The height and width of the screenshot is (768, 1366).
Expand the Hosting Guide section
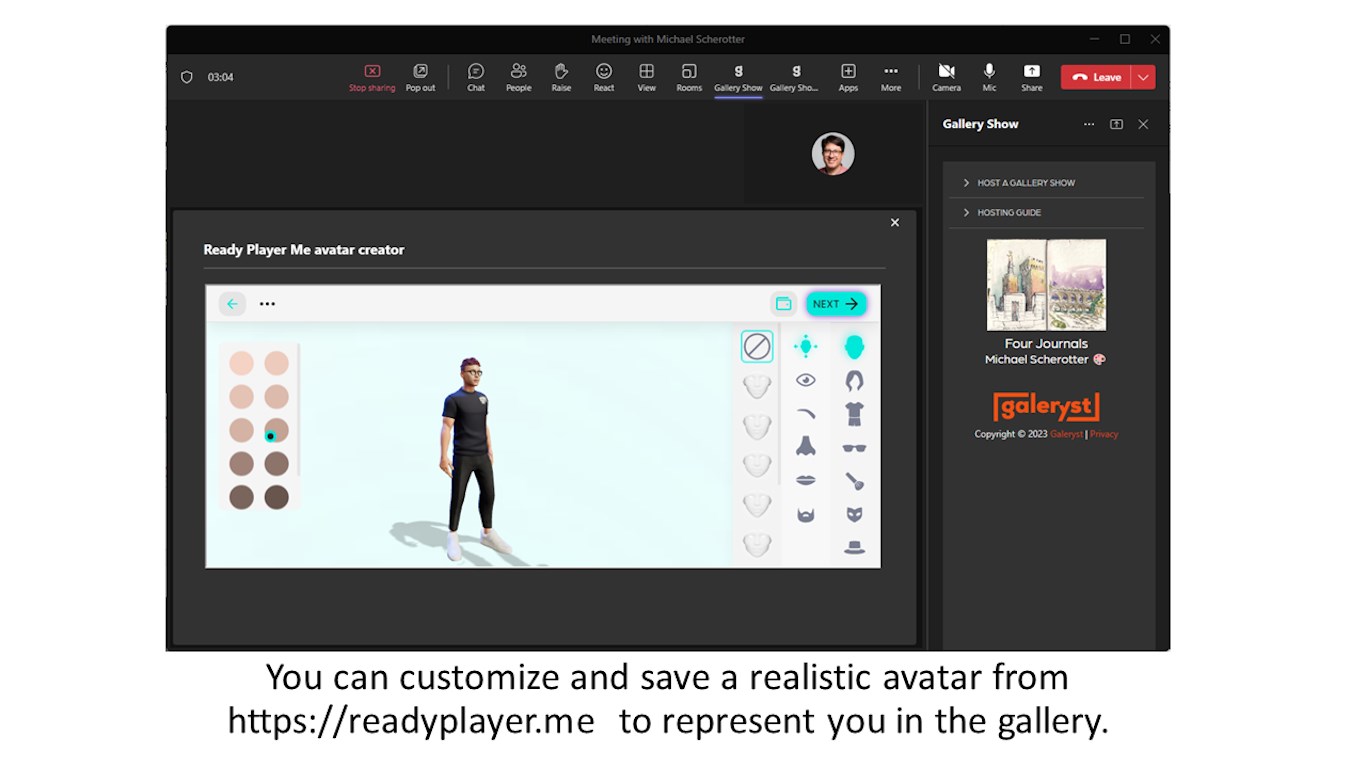[x=1009, y=213]
